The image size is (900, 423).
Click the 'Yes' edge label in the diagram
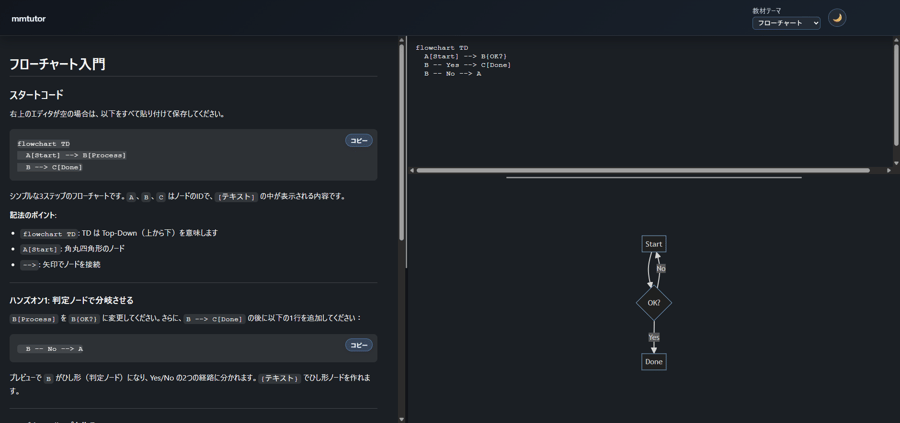[653, 337]
